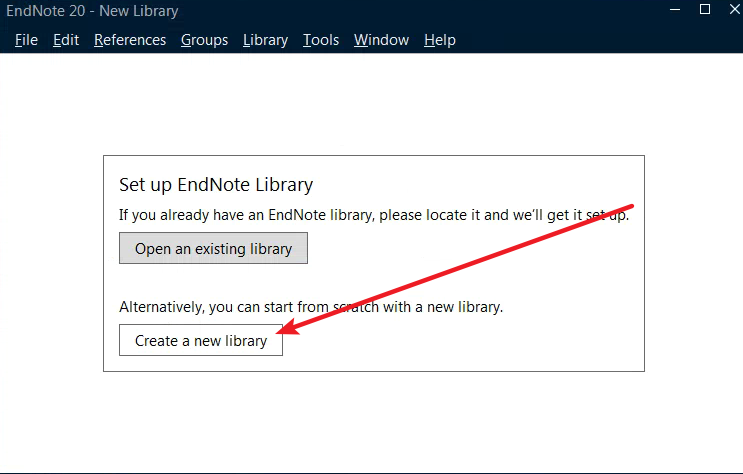Click the EndNote 20 - New Library title text

click(92, 10)
